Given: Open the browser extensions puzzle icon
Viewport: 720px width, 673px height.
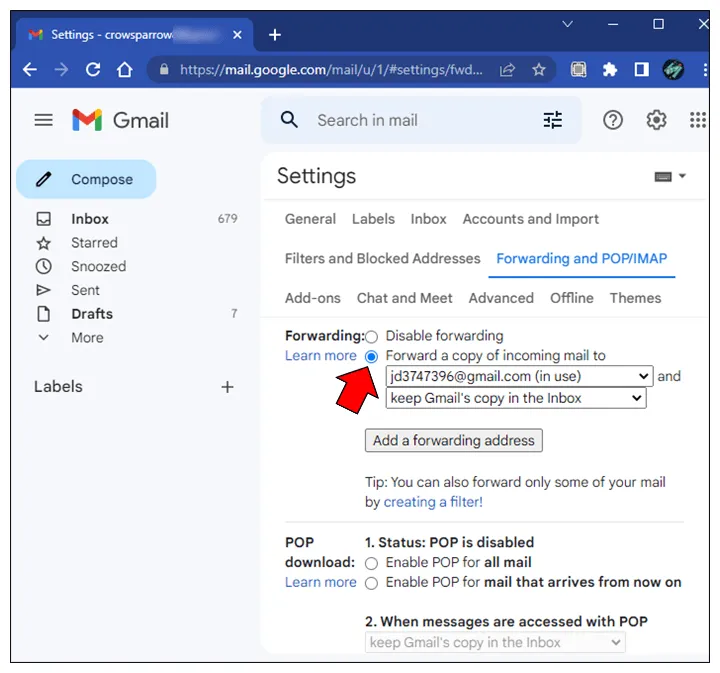Looking at the screenshot, I should 610,70.
